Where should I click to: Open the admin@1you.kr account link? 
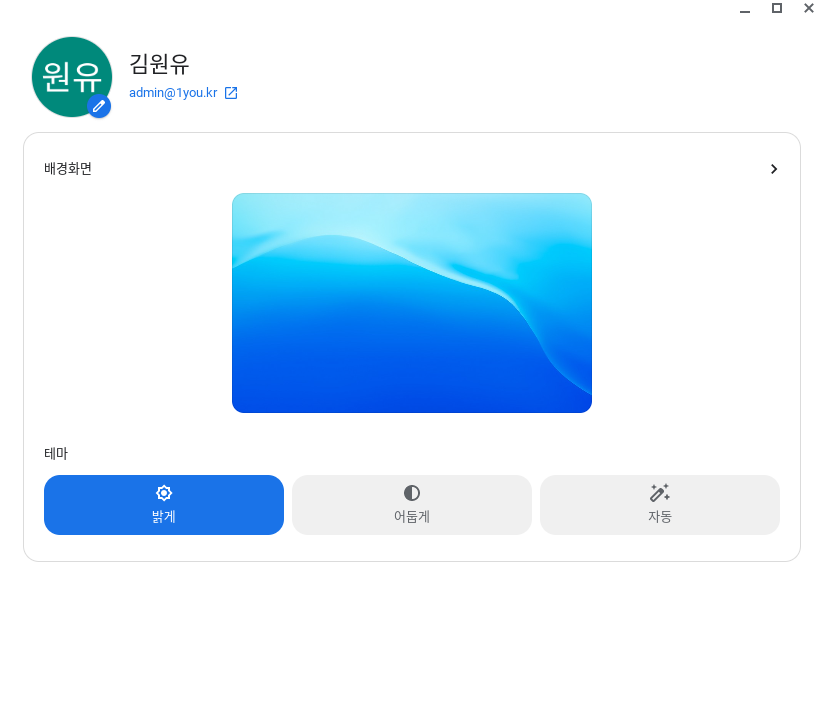(173, 93)
